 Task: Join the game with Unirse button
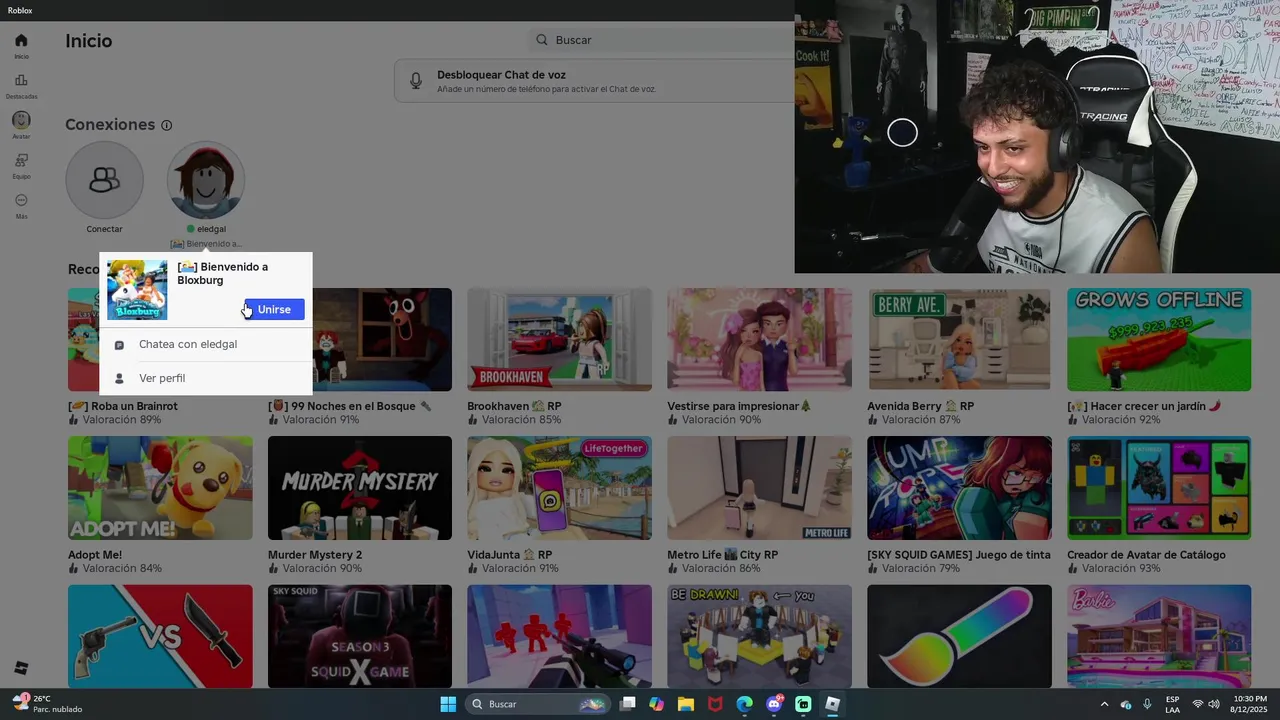click(274, 310)
